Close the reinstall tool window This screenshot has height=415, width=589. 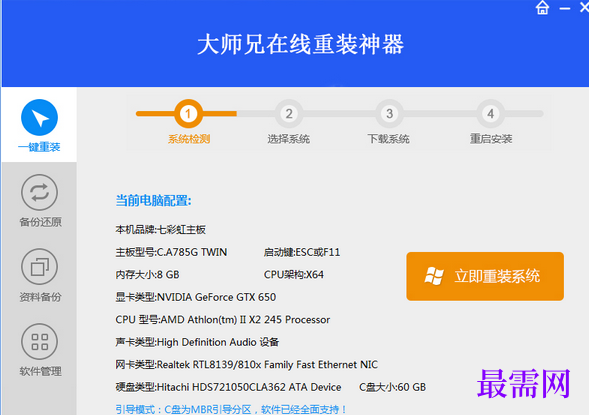584,7
